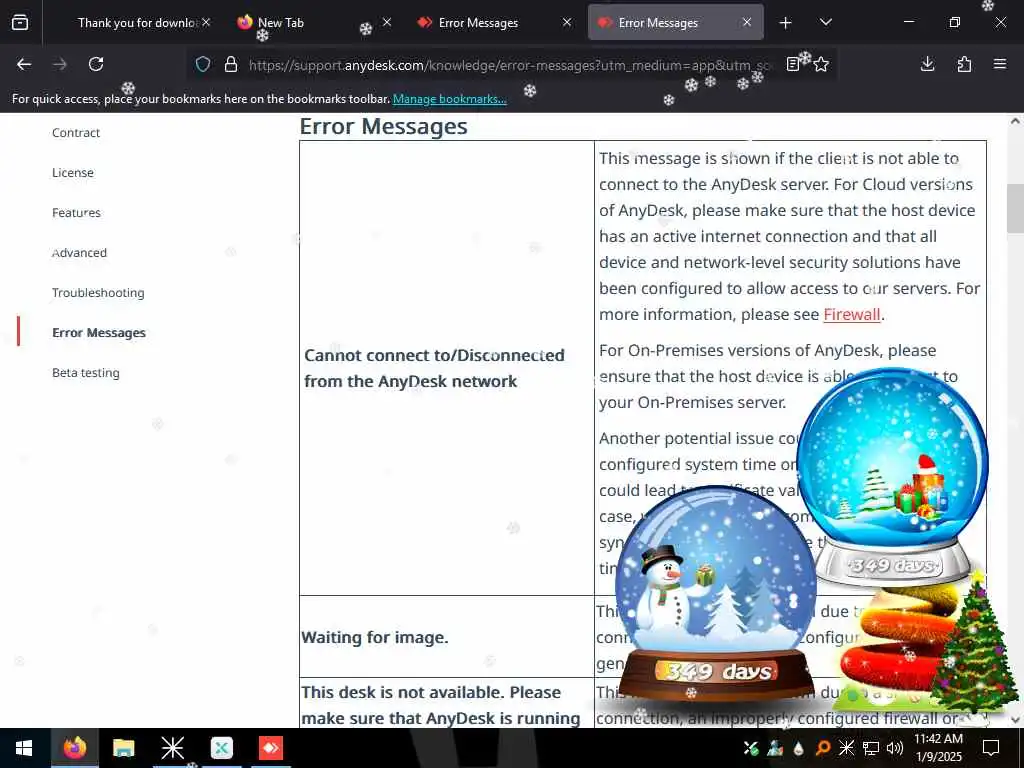Click 'This desk is not available' cell

tap(447, 704)
